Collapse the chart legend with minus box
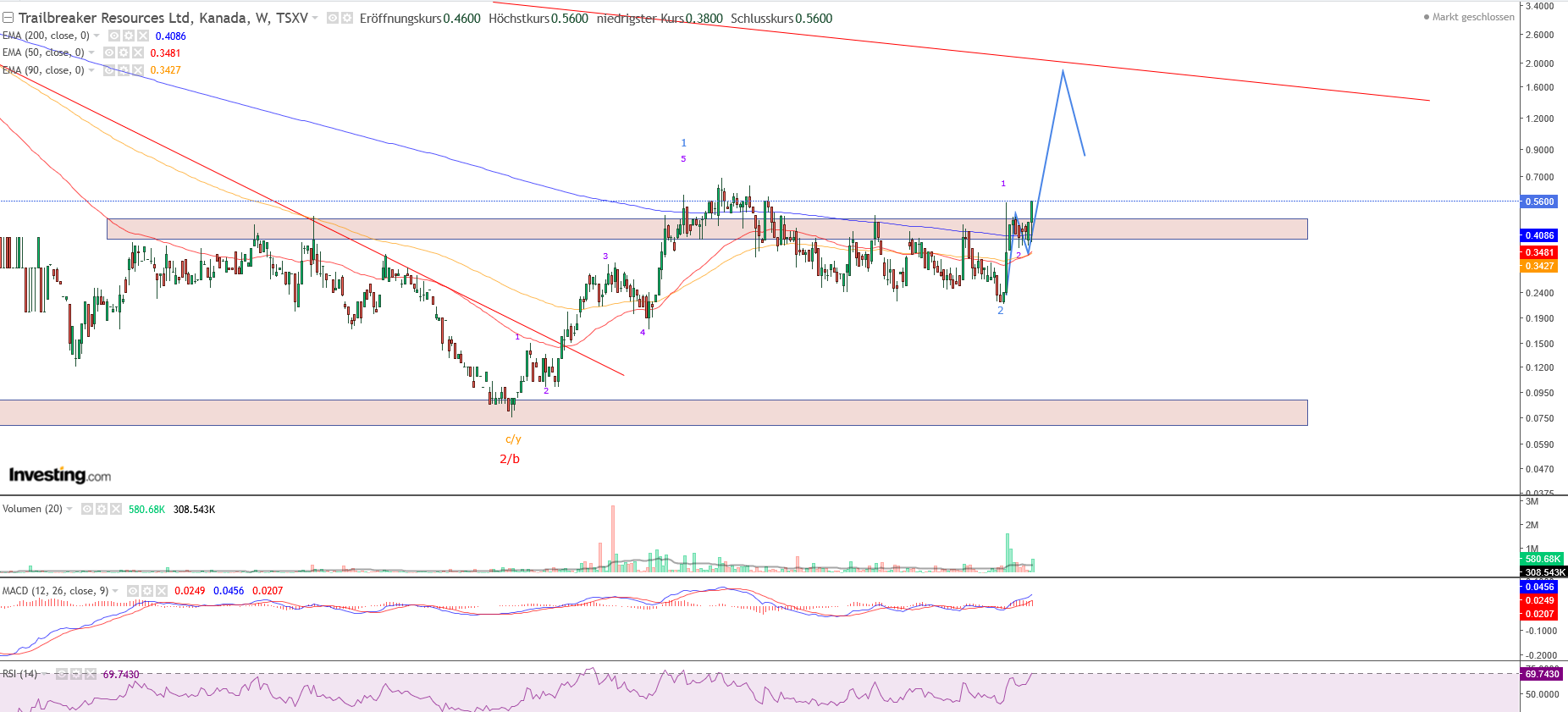 [x=8, y=18]
